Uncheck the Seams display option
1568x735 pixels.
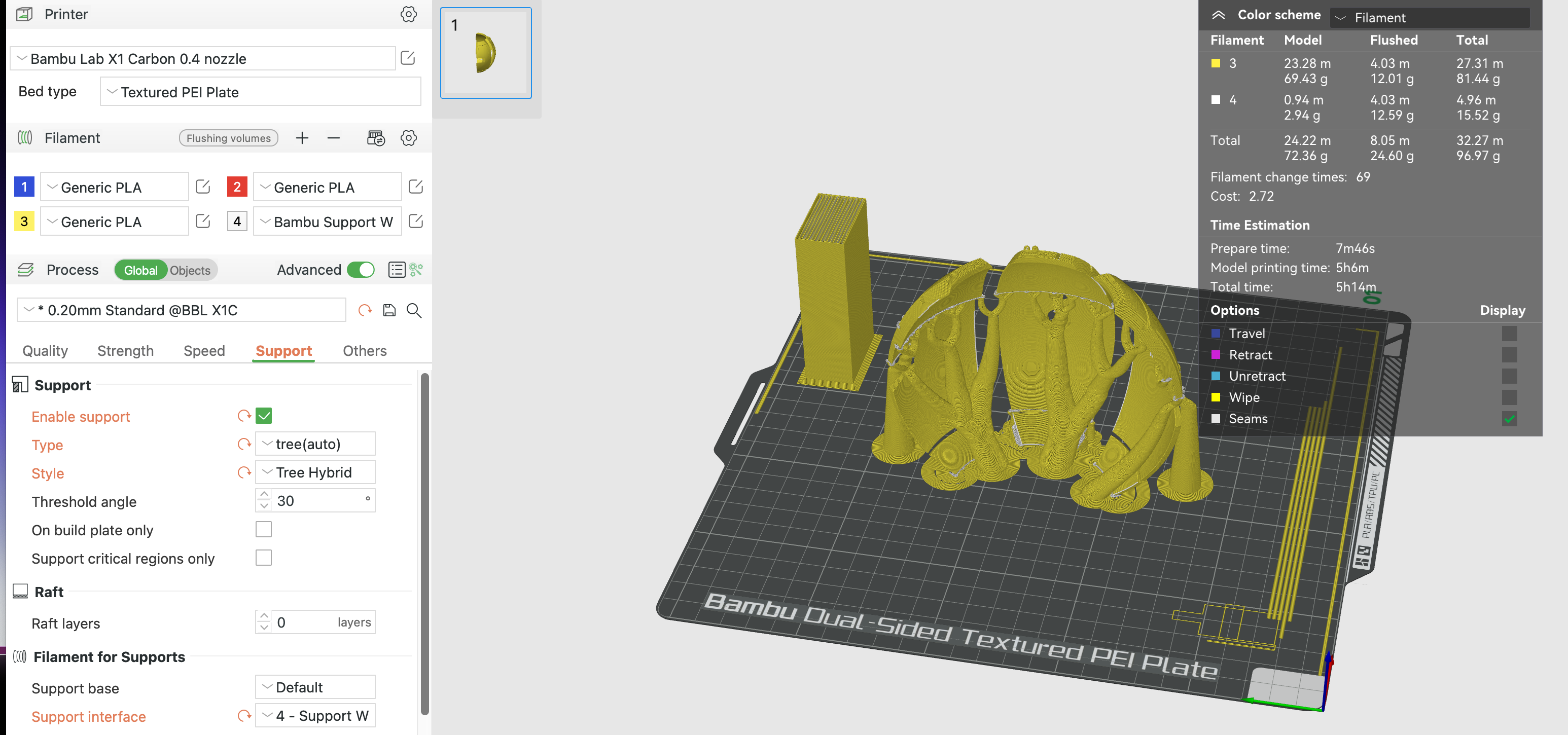coord(1509,419)
